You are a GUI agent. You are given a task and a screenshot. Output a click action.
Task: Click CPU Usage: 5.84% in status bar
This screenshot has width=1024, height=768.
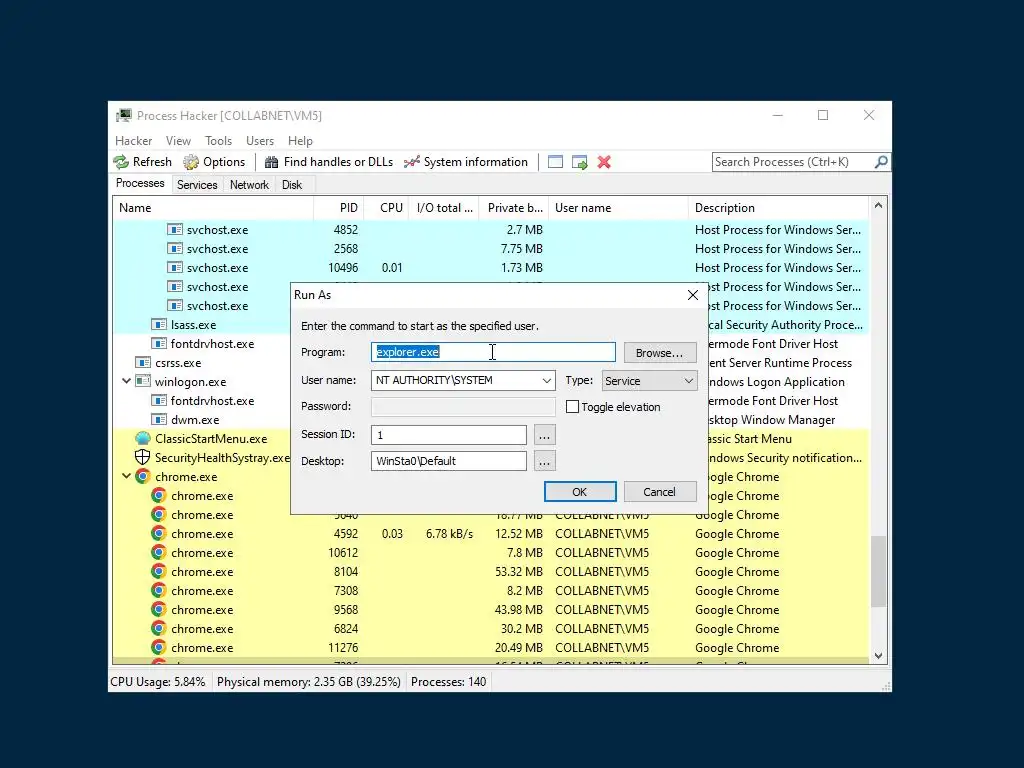pos(157,682)
